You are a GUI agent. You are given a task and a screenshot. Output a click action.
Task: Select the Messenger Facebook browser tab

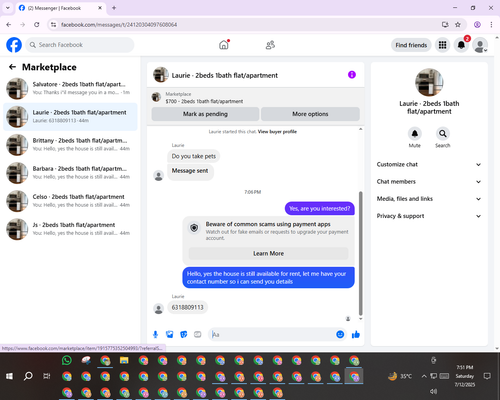61,8
